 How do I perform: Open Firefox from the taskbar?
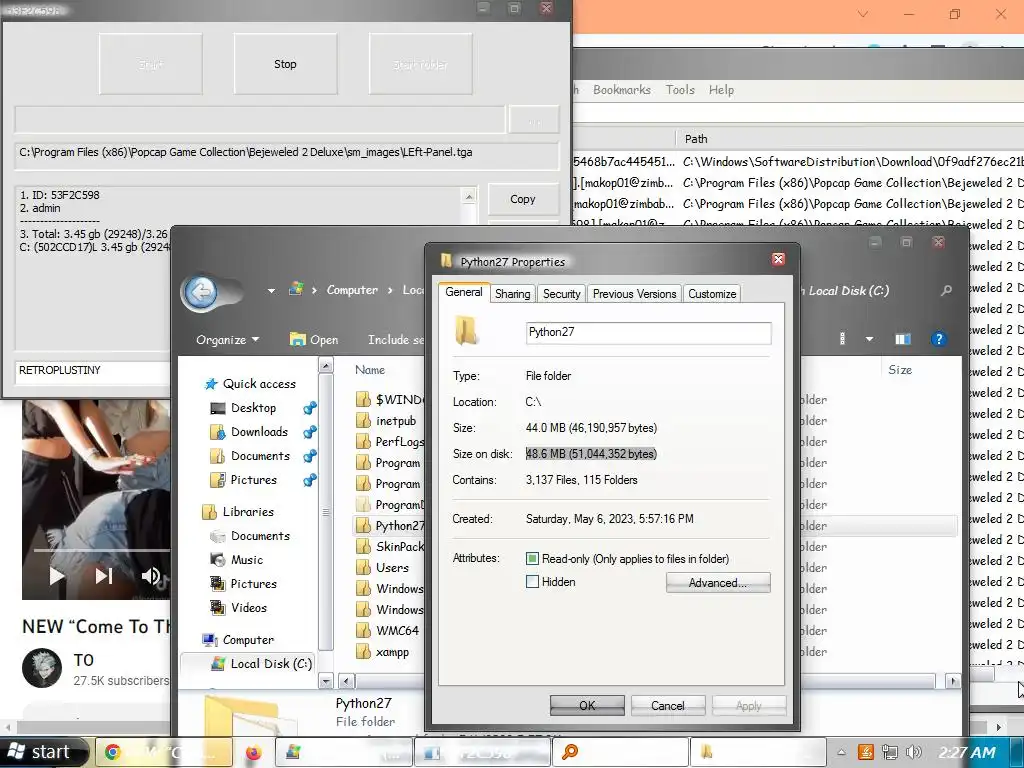pos(254,752)
